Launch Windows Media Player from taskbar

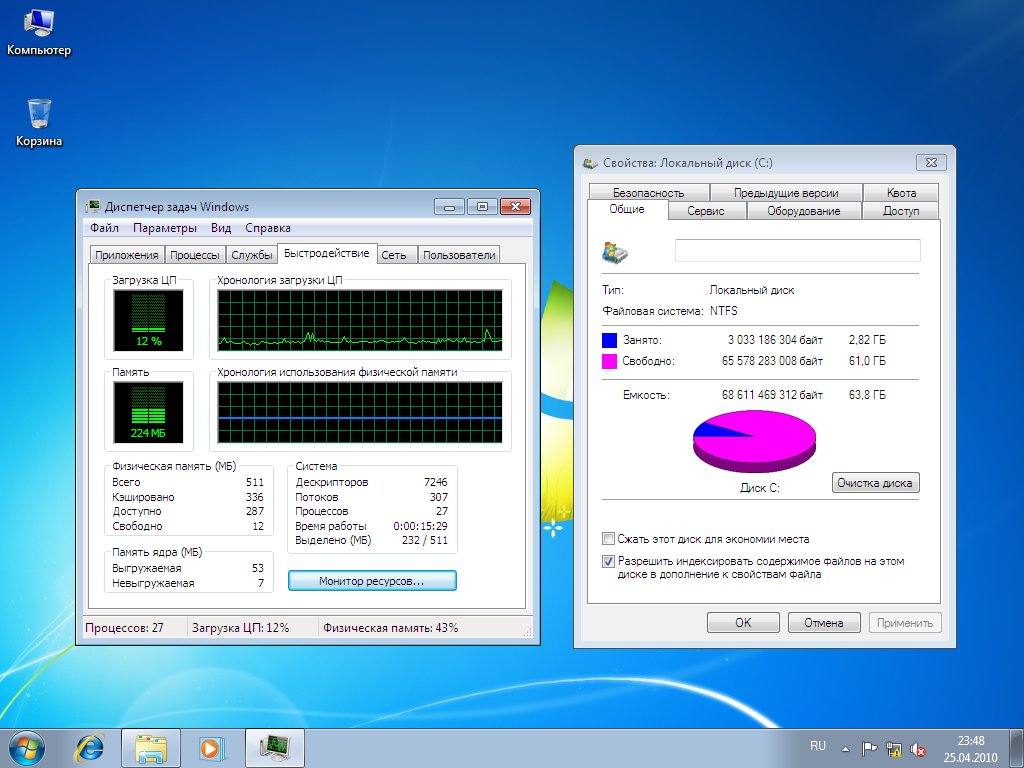pyautogui.click(x=211, y=746)
